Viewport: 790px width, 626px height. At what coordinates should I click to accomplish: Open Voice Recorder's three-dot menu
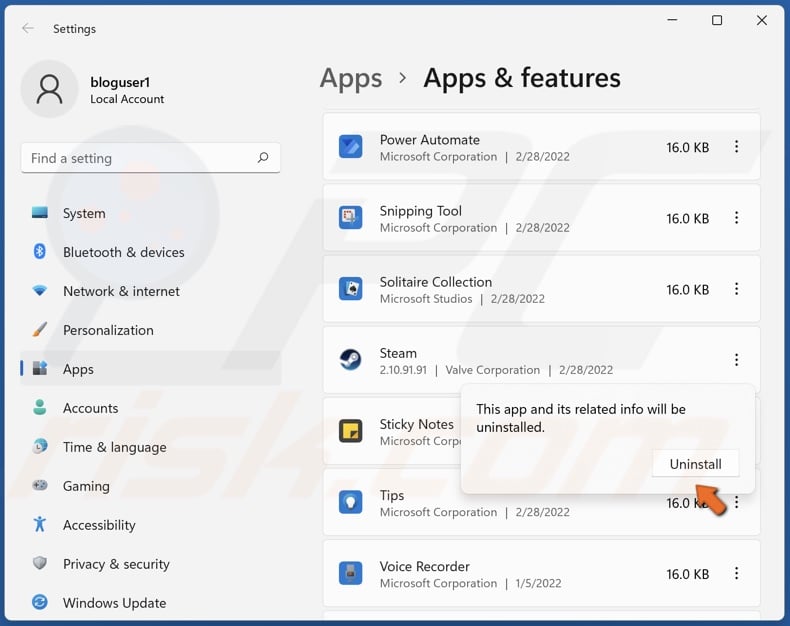click(x=736, y=574)
